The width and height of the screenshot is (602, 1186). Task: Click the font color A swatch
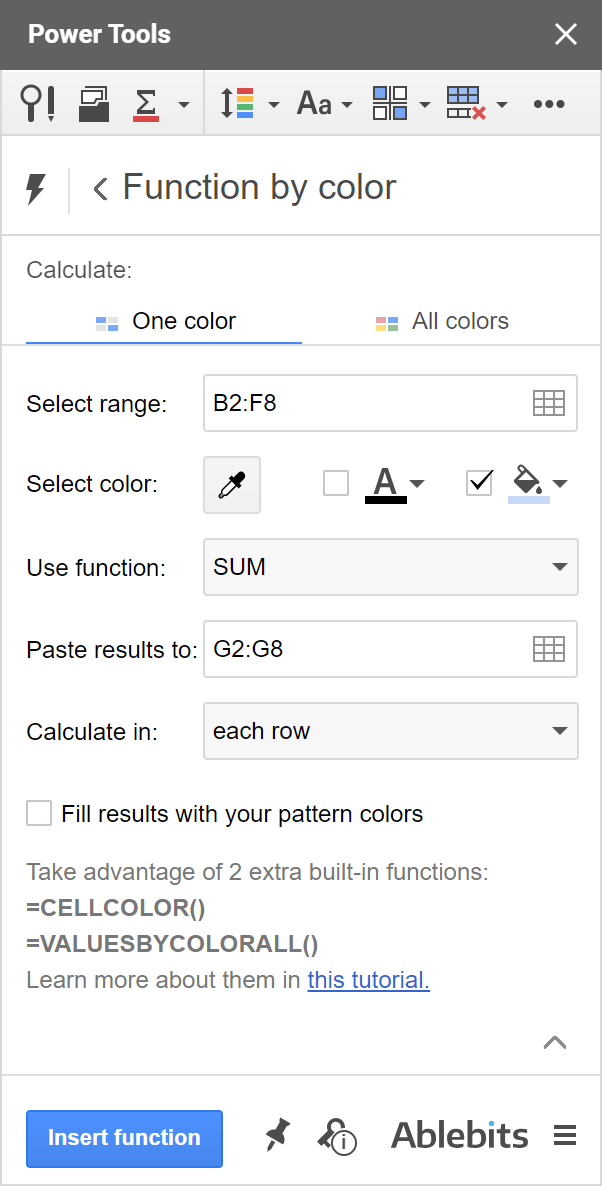386,485
